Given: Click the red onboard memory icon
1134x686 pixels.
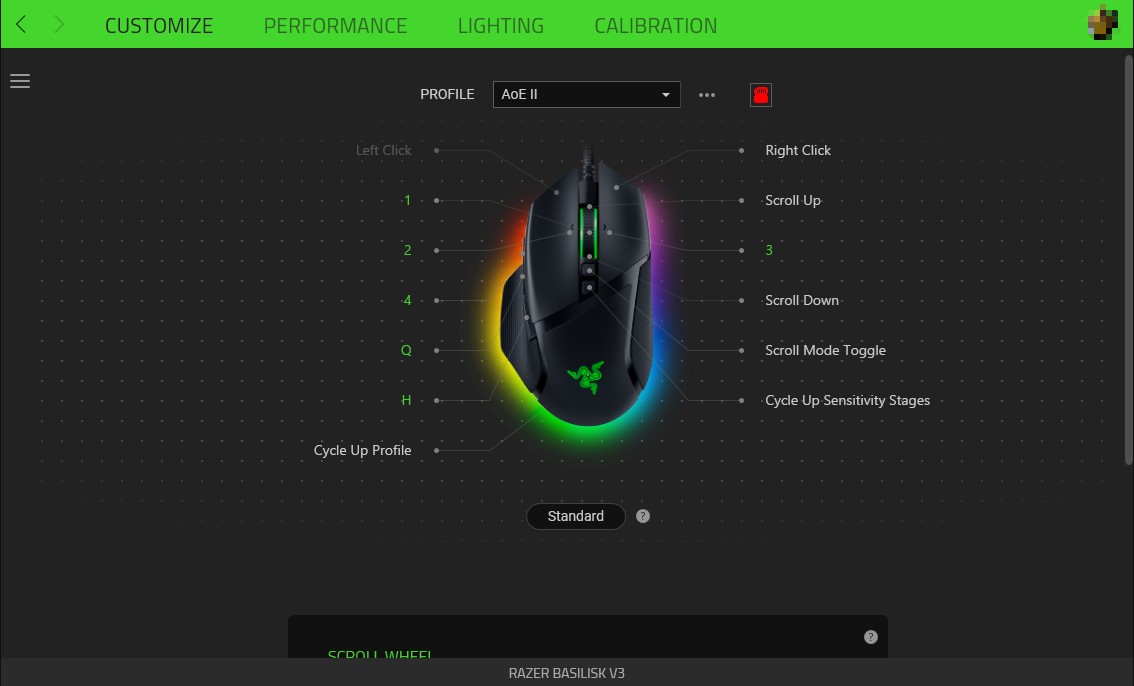Looking at the screenshot, I should coord(761,95).
